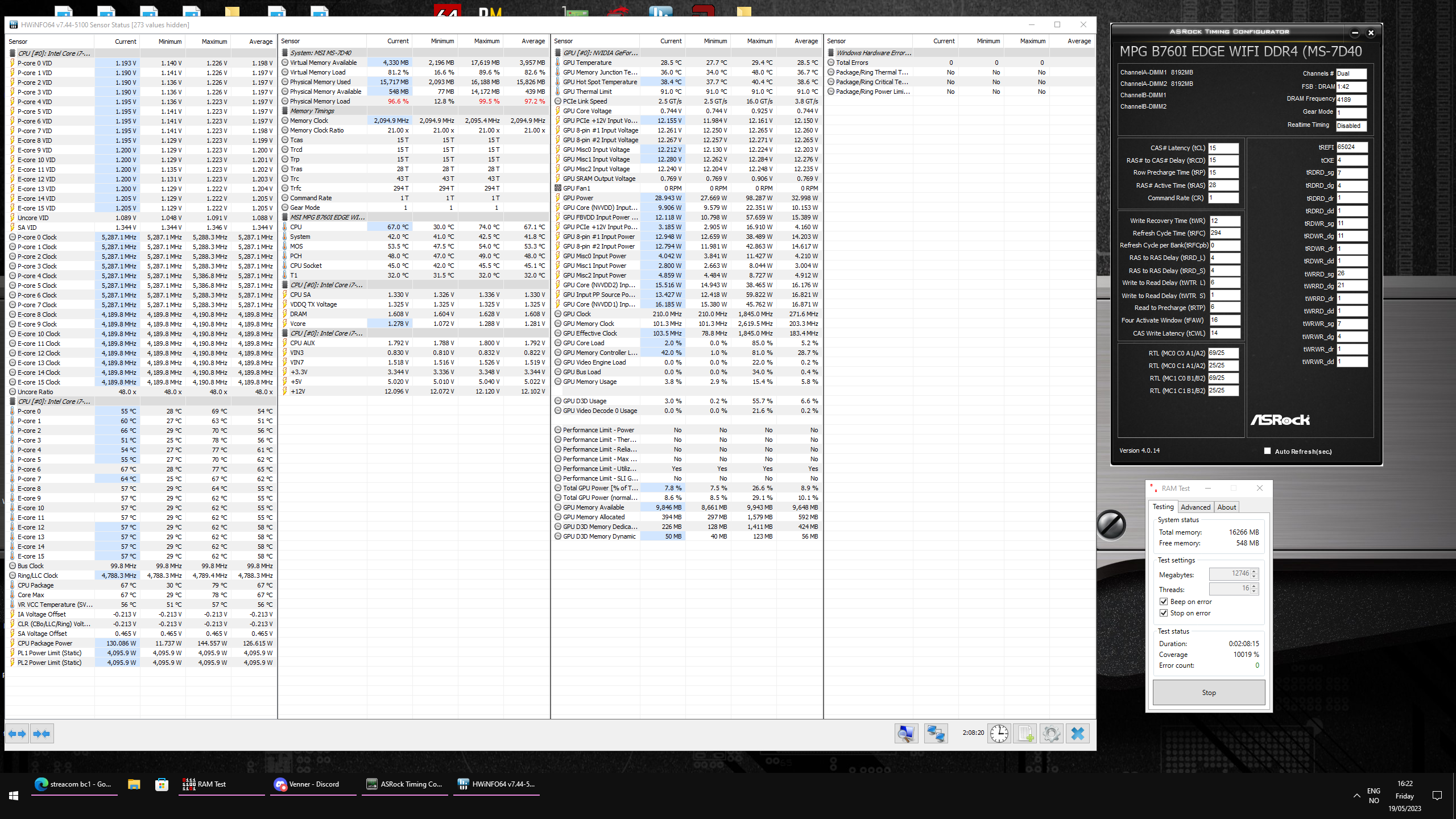Viewport: 1456px width, 819px height.
Task: Reset min/max values with the clock icon
Action: point(999,734)
